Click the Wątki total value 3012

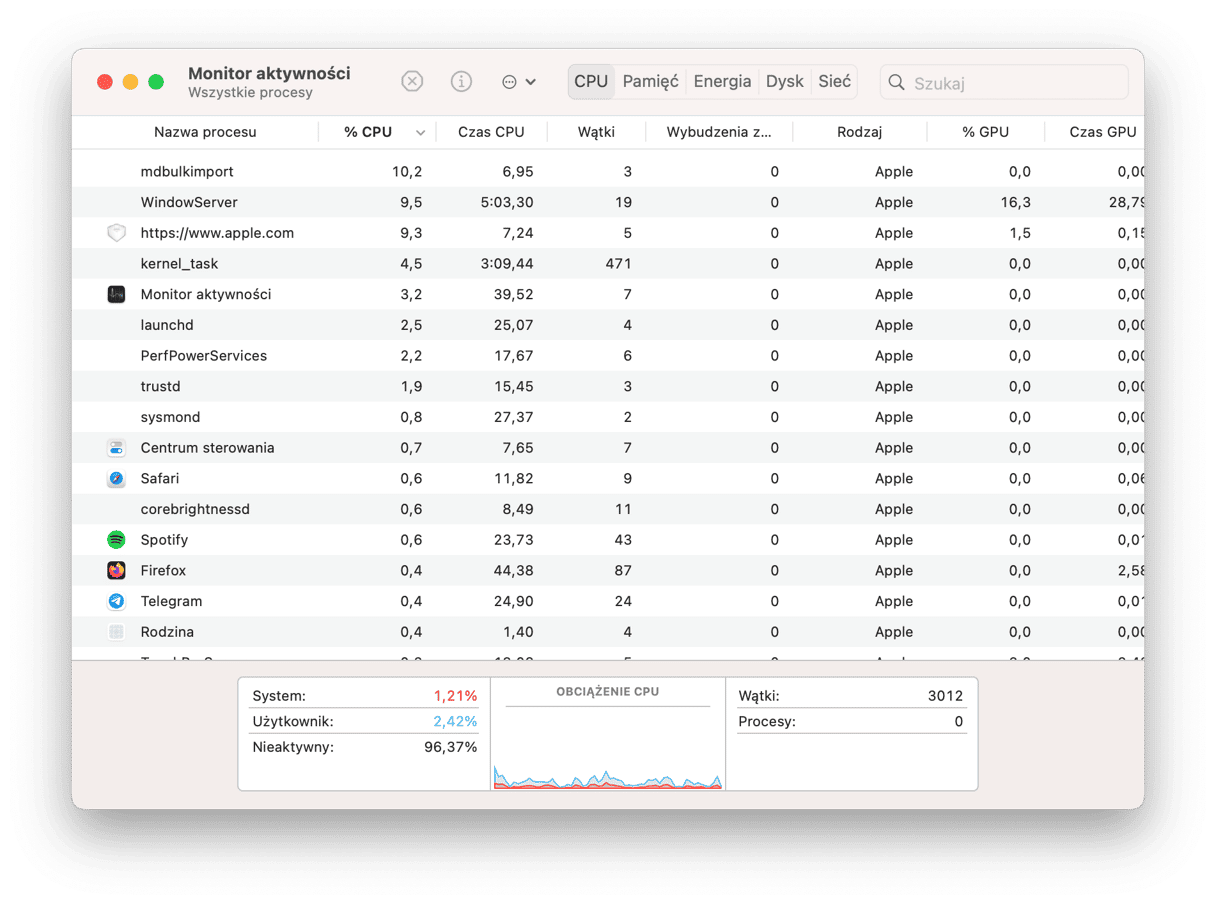(x=945, y=696)
